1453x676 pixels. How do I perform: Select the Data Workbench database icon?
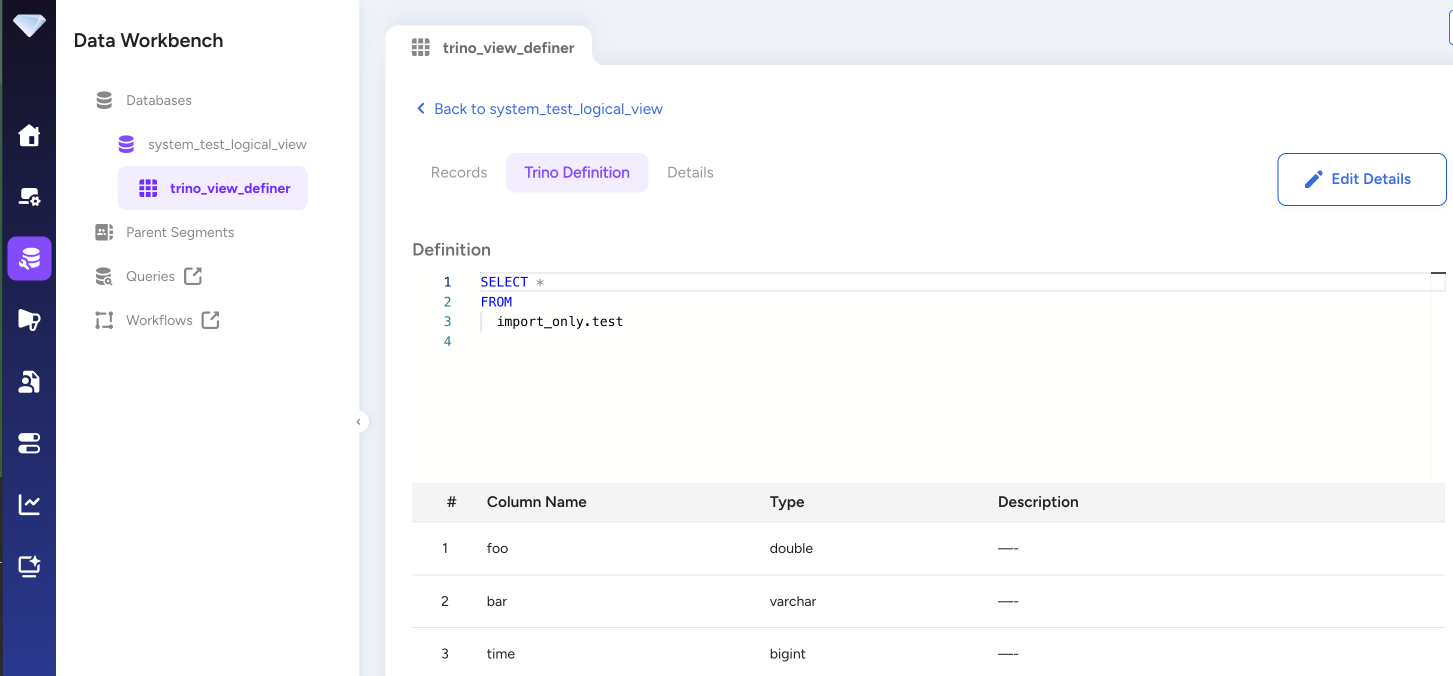(29, 259)
